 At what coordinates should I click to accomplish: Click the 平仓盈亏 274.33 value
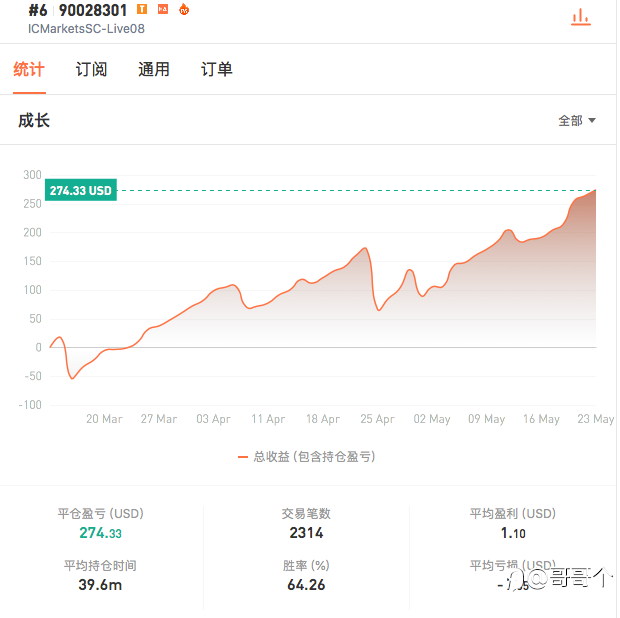click(x=100, y=533)
